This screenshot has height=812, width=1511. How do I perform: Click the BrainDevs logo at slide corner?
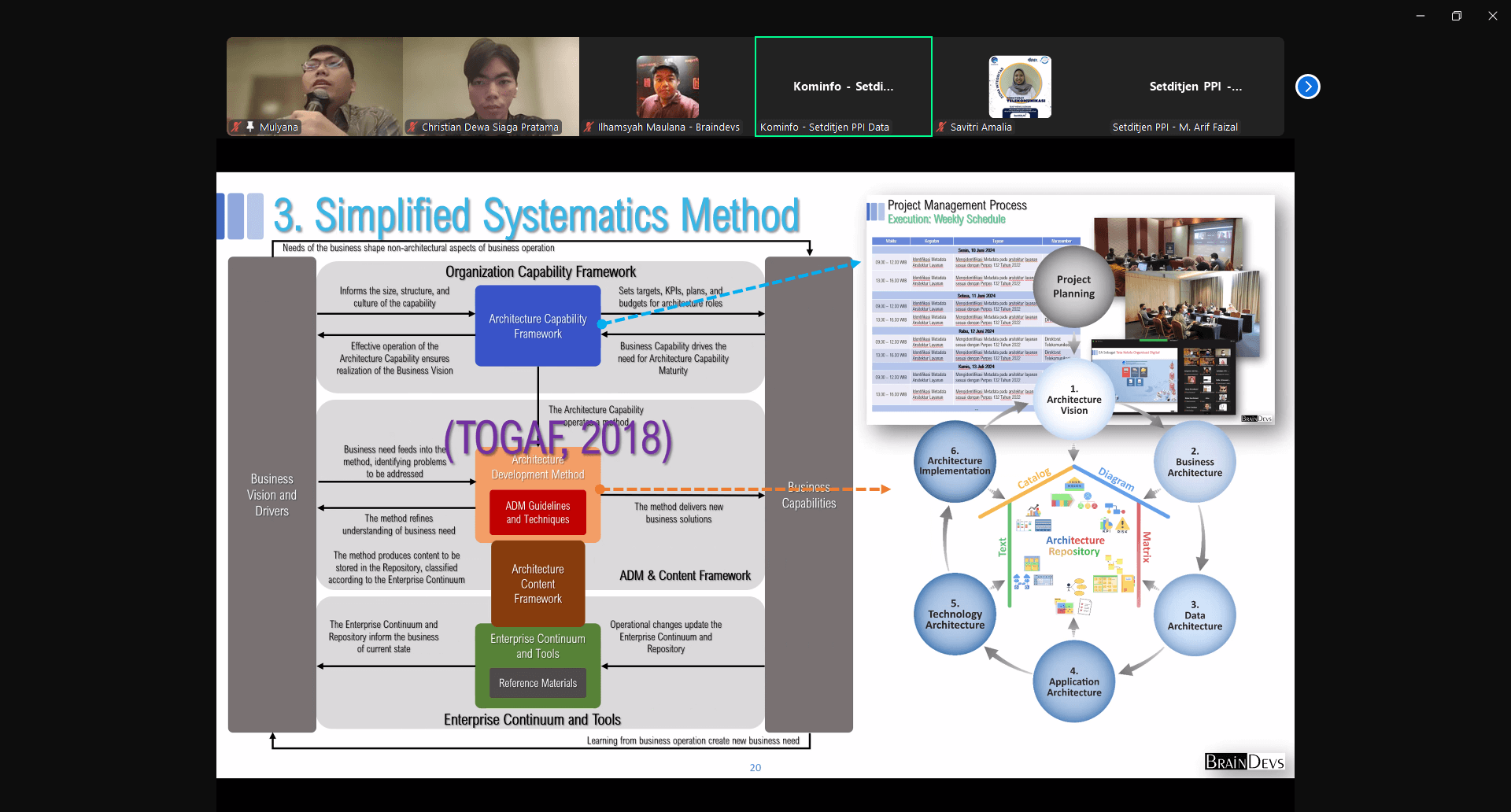click(x=1244, y=762)
